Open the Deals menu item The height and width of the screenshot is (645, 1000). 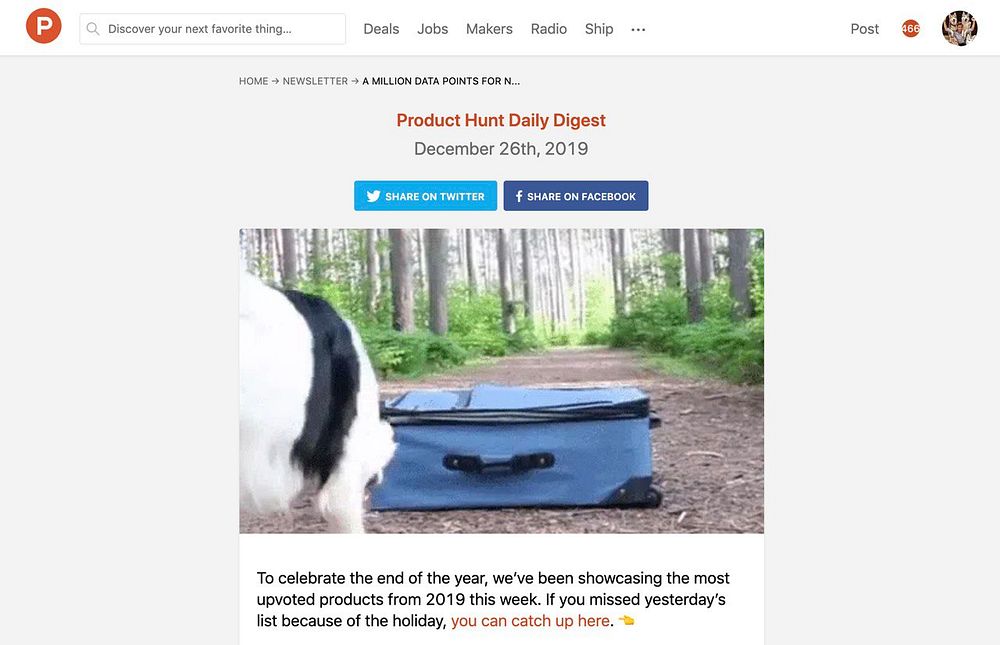point(381,29)
